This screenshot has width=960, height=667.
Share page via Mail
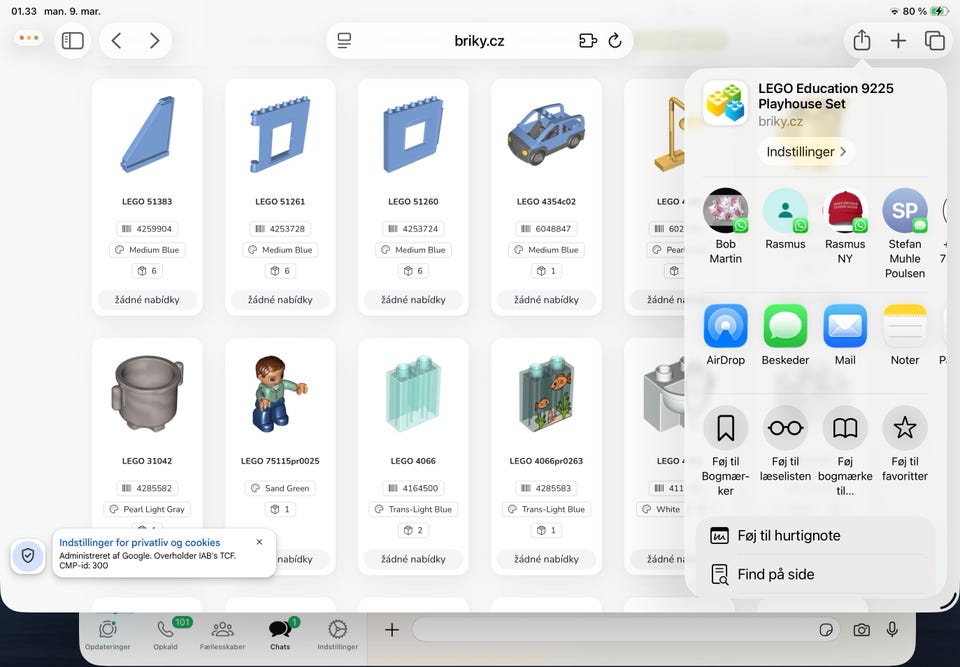(845, 334)
